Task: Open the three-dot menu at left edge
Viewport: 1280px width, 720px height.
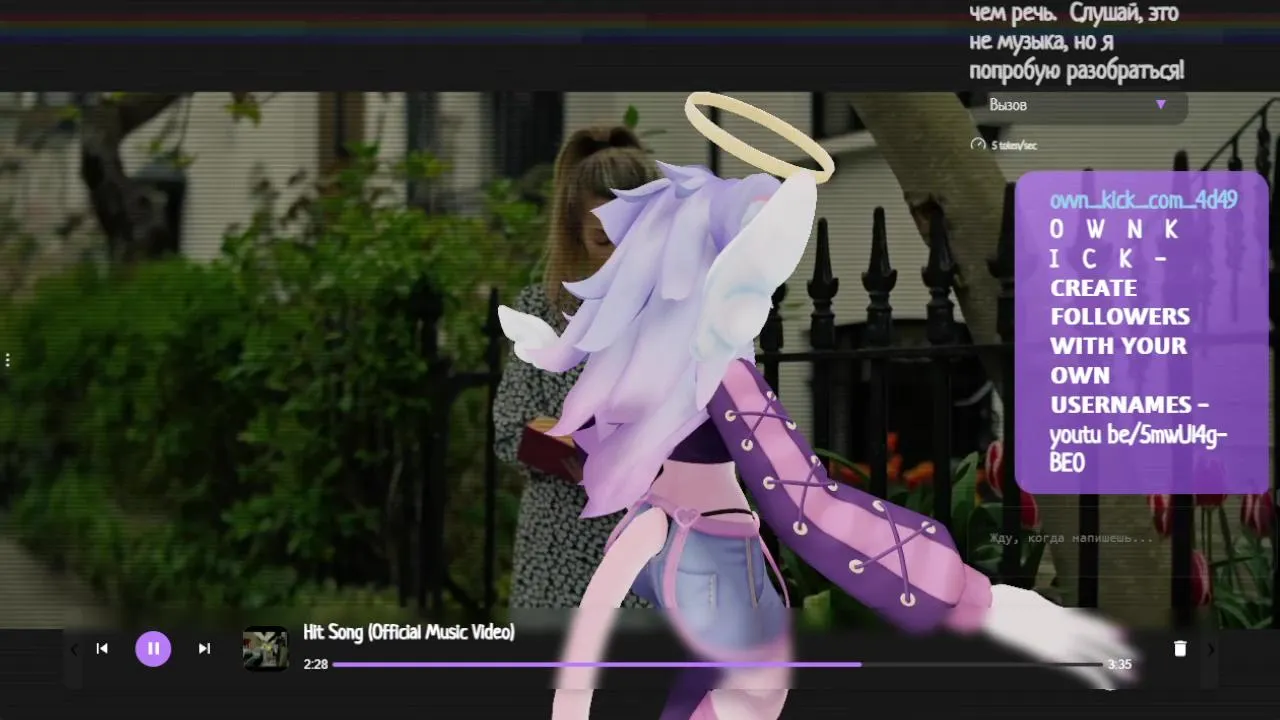Action: pos(7,359)
